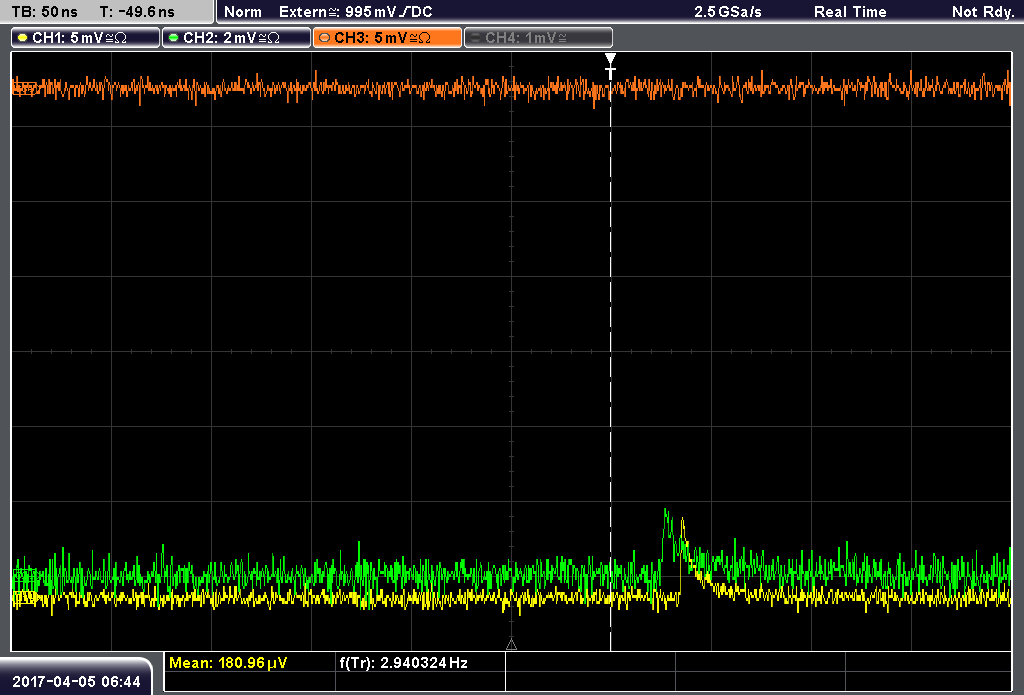
Task: Click the 2017-04-05 06:44 date stamp
Action: tap(76, 682)
